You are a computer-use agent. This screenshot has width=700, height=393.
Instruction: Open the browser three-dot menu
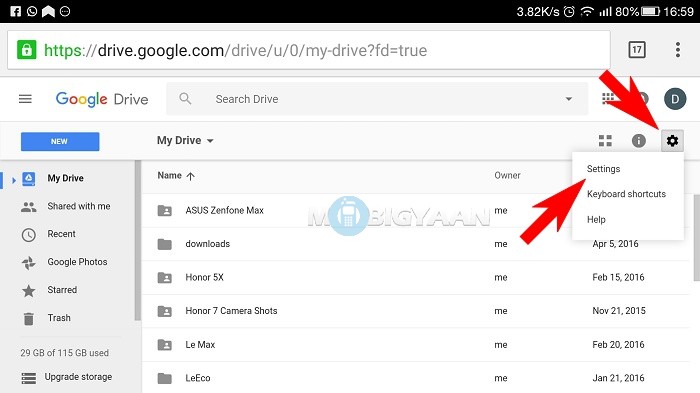pos(678,50)
